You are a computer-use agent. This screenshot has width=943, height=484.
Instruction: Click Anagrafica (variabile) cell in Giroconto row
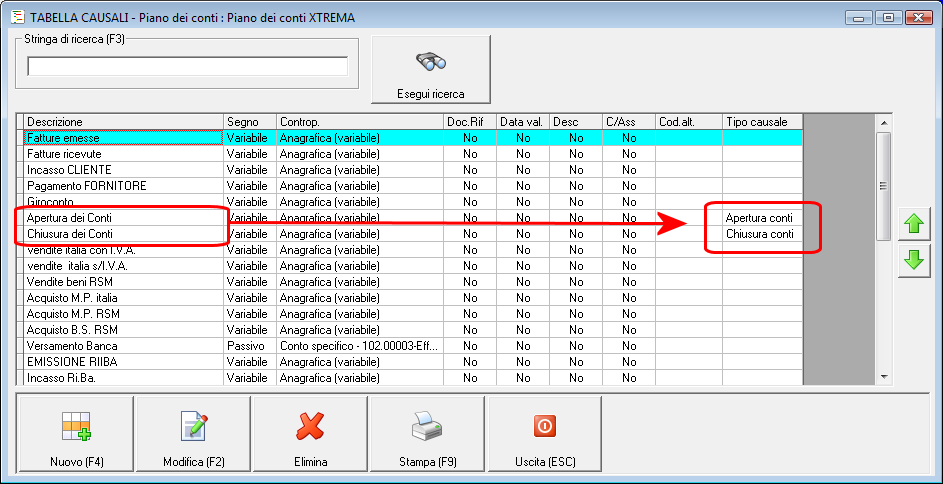click(x=360, y=202)
